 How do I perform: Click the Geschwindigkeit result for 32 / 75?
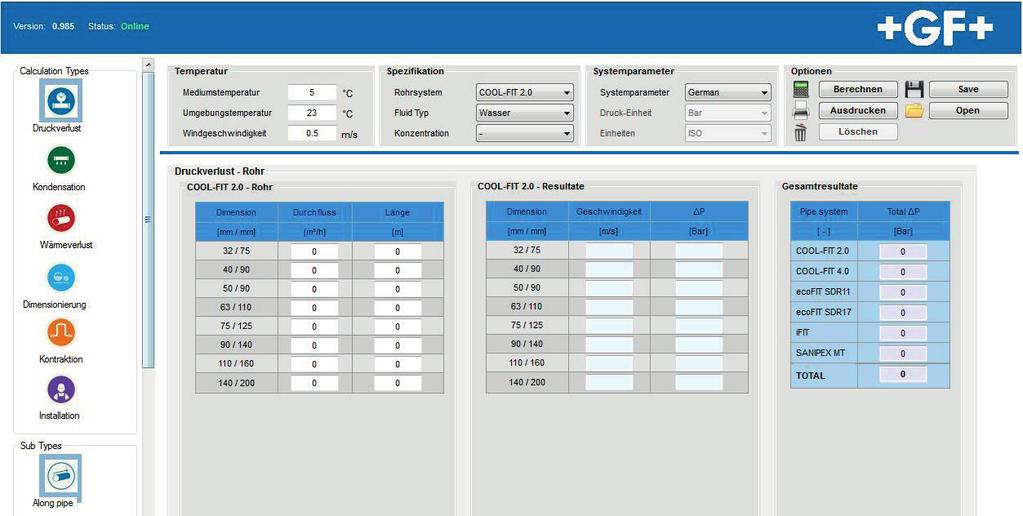click(609, 250)
